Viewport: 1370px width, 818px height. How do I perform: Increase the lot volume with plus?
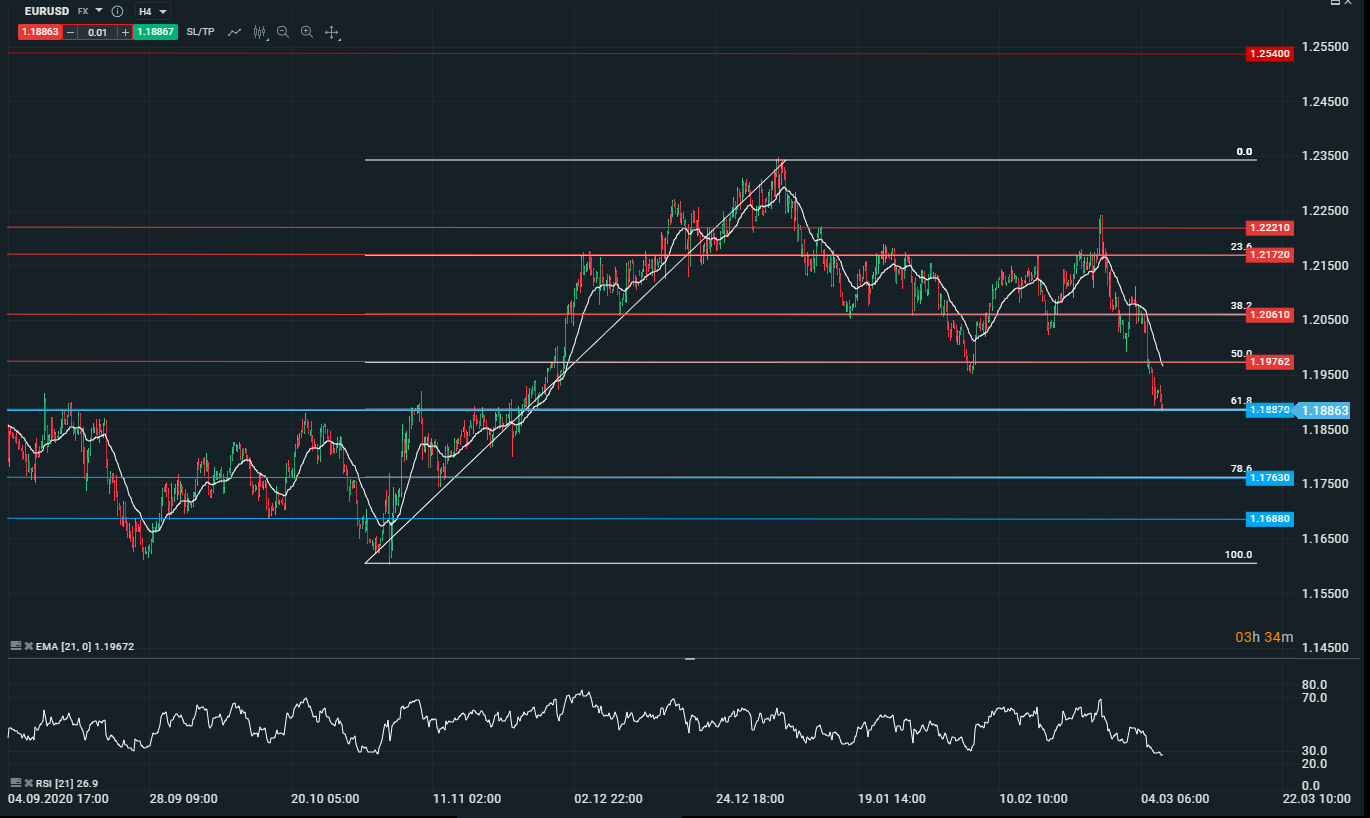[x=125, y=32]
